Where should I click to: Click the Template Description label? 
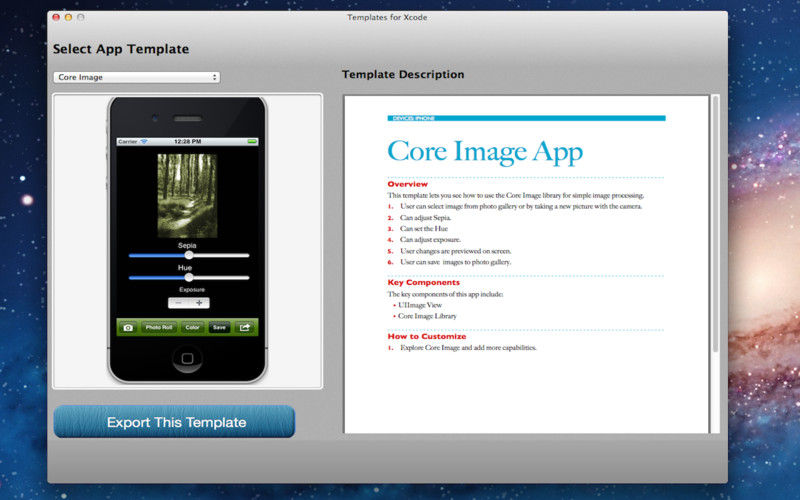(403, 74)
